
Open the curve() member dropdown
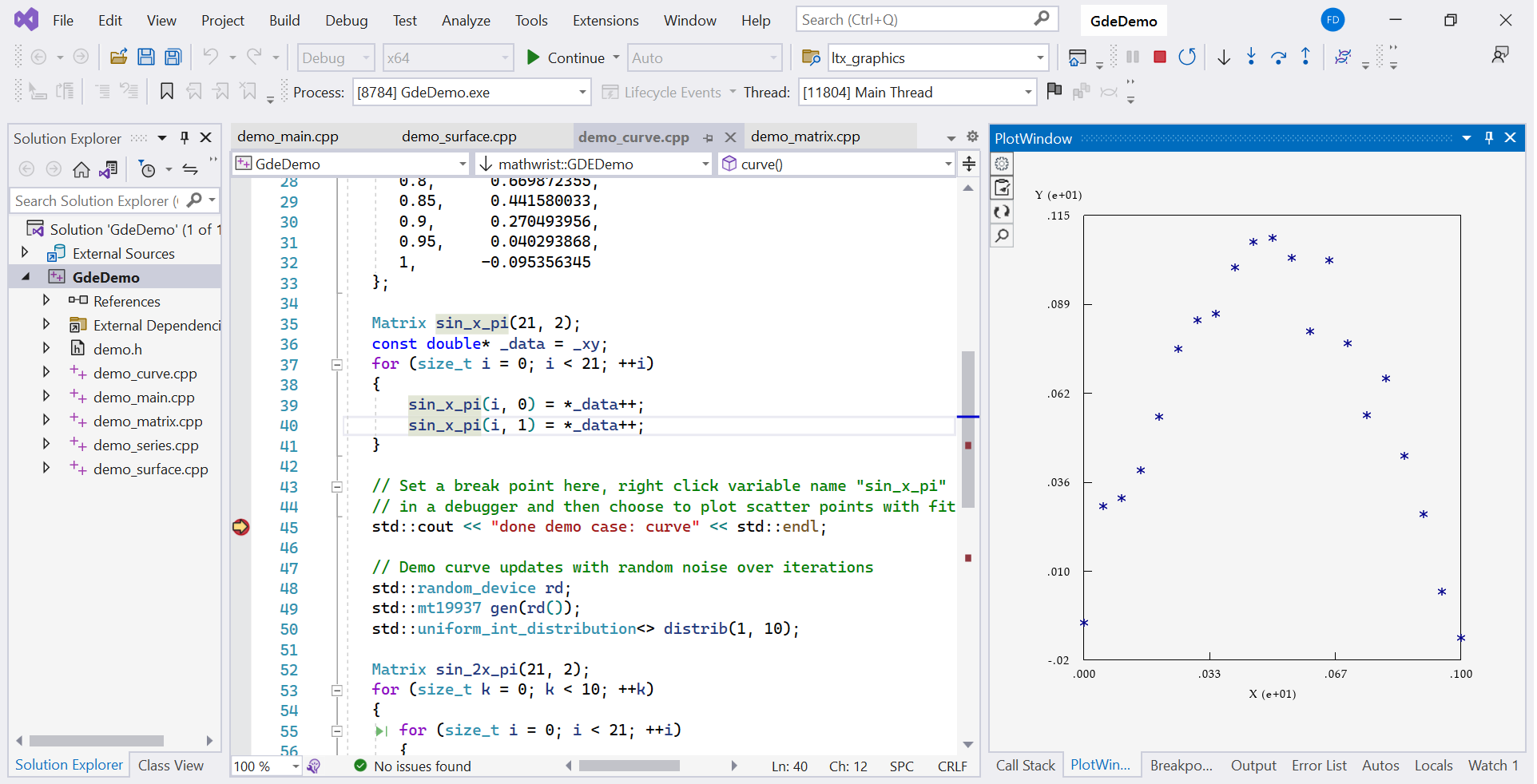948,164
